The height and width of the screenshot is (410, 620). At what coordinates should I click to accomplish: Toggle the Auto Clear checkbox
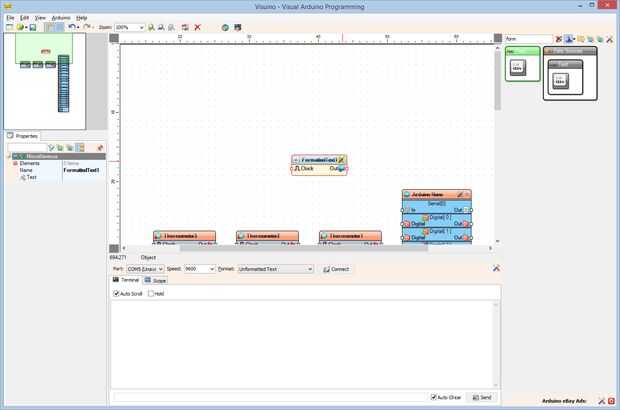[434, 397]
